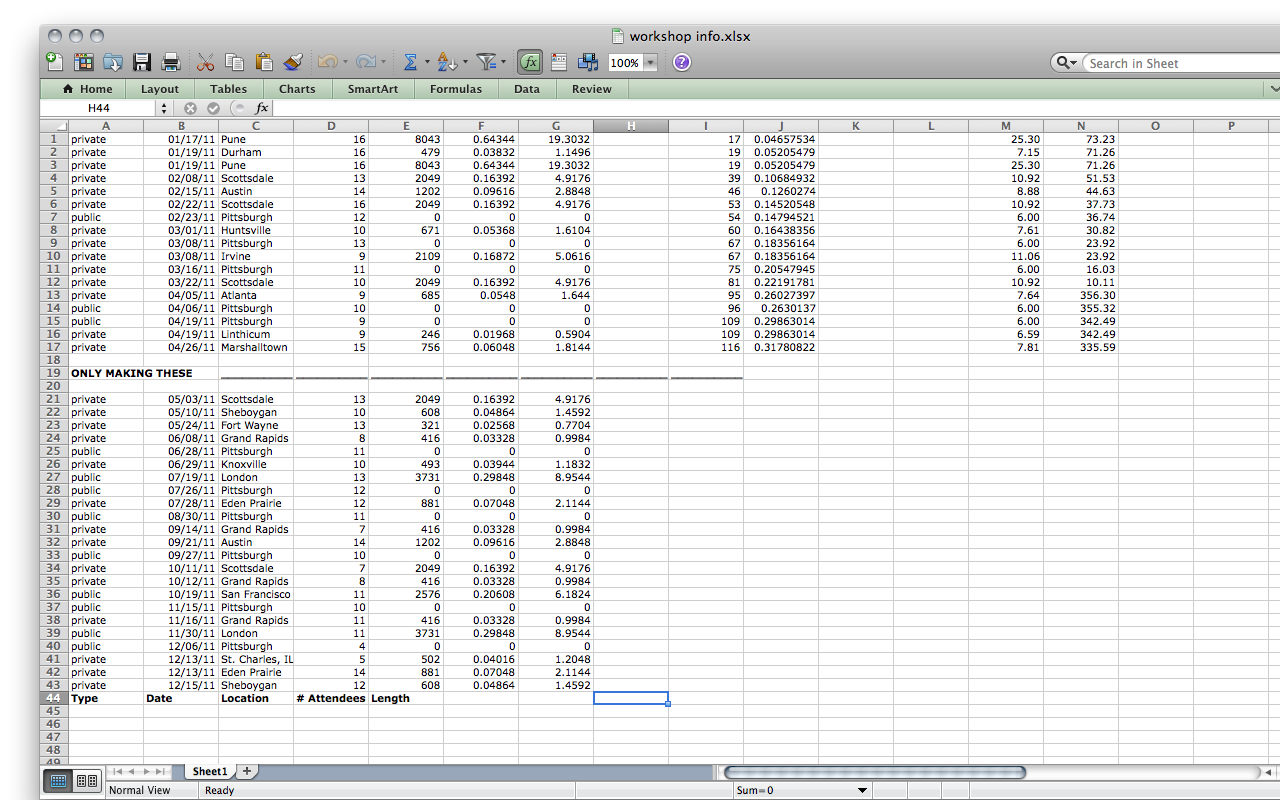Click in the Search in Sheet field
The image size is (1280, 800).
click(x=1180, y=63)
